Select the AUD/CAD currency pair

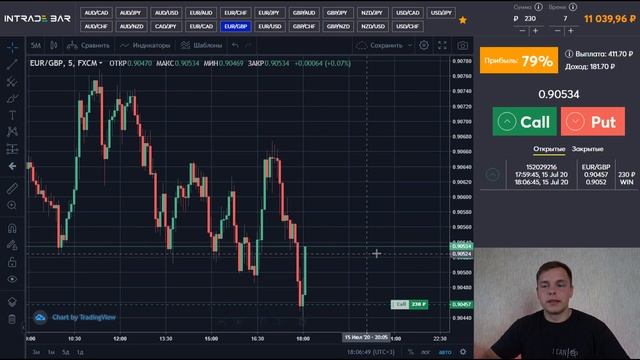click(x=96, y=13)
